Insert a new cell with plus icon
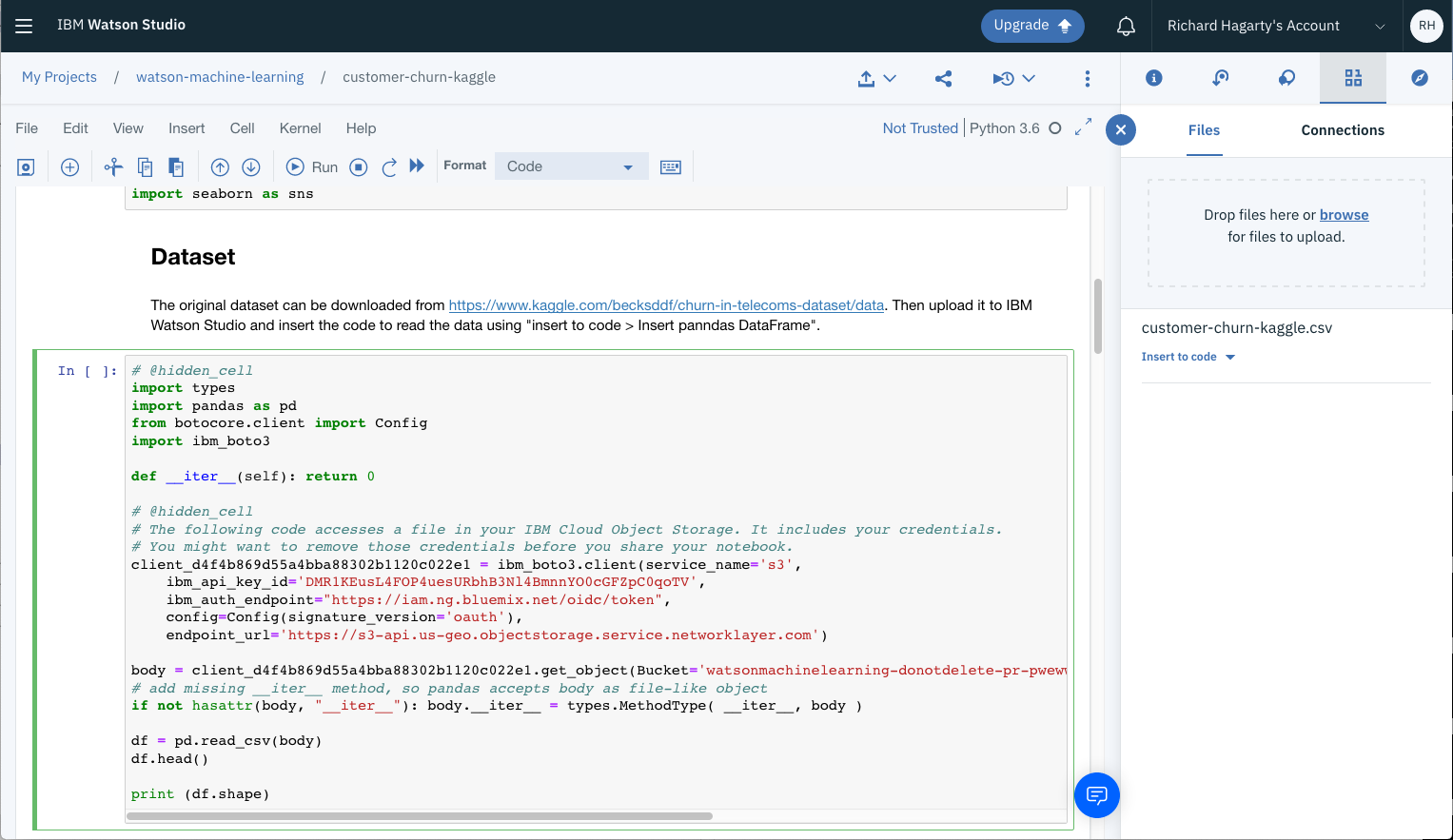Screen dimensions: 1453x840 pyautogui.click(x=69, y=167)
